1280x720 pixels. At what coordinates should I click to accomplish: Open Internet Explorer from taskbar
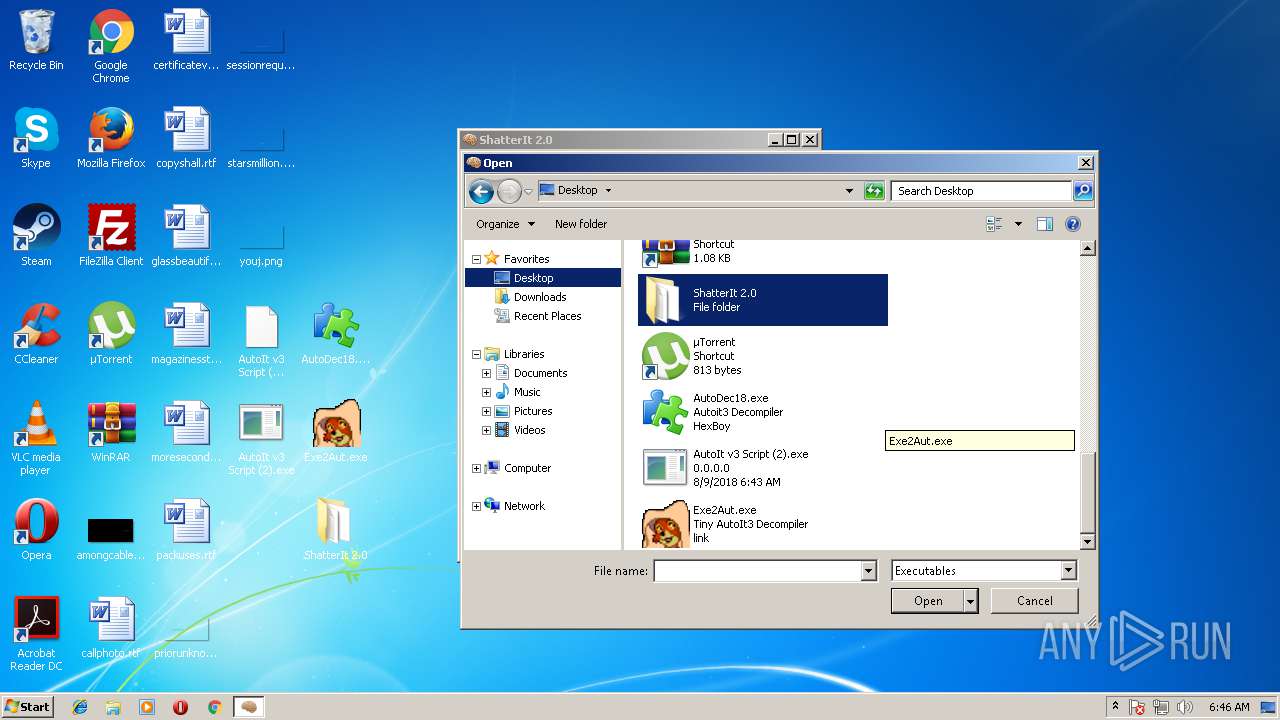(80, 707)
